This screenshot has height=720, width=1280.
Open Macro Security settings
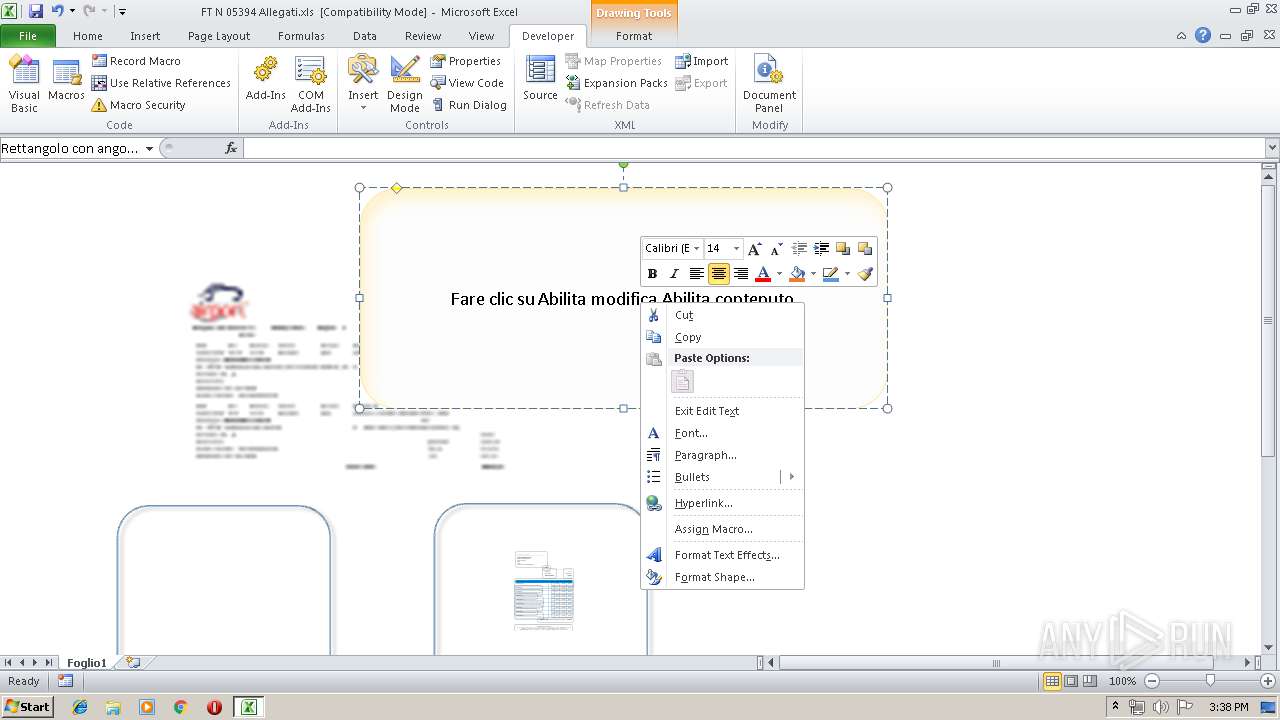pos(138,105)
